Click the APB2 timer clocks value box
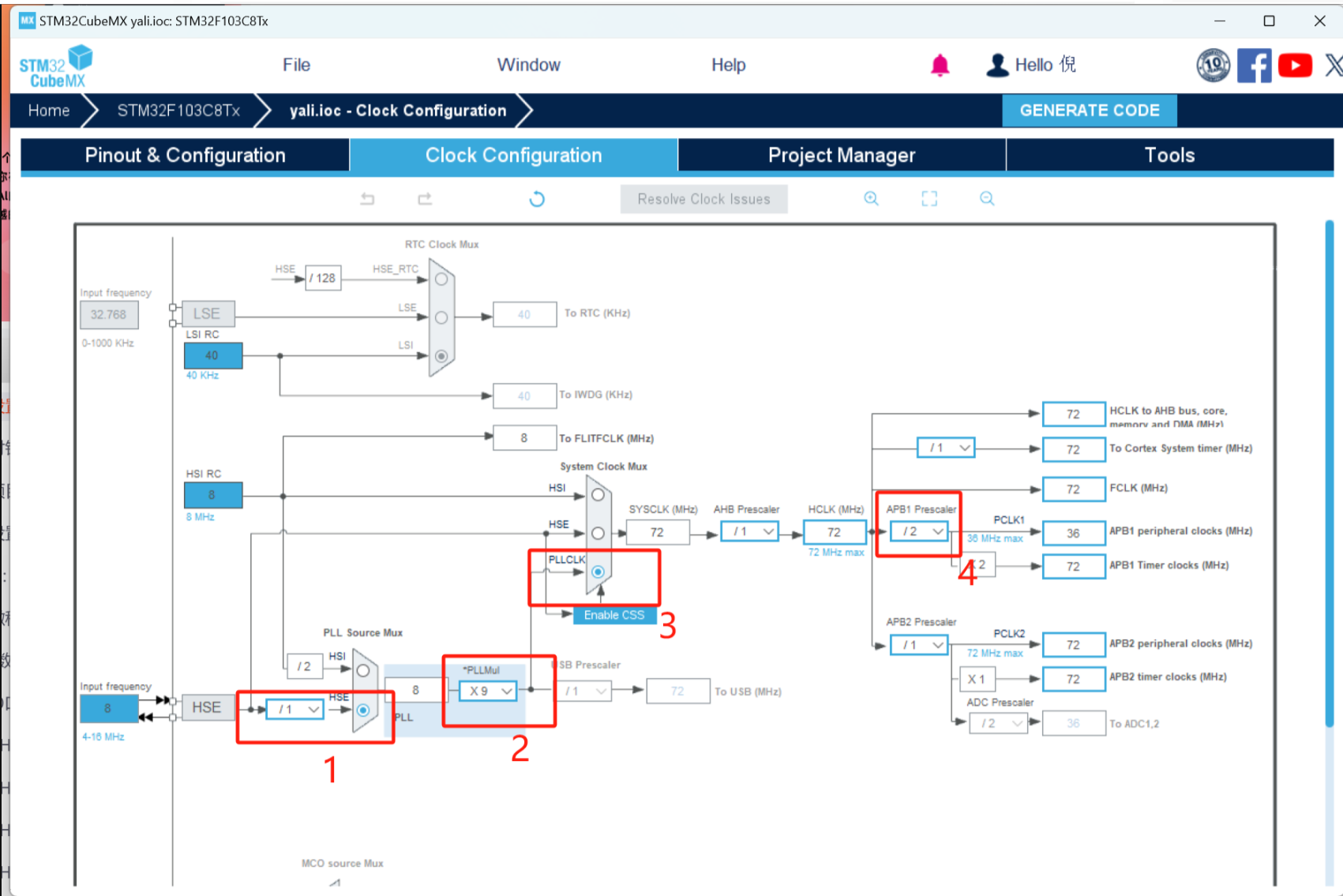 pos(1074,679)
